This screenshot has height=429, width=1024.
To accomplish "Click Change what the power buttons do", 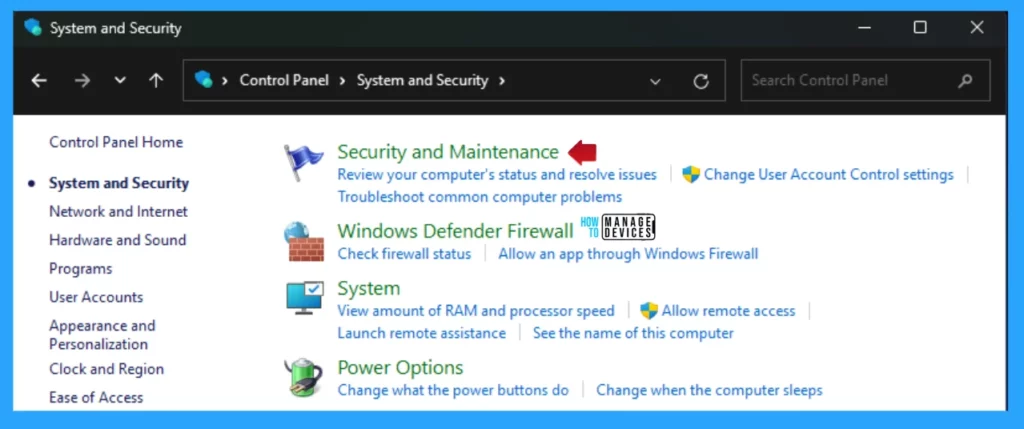I will click(453, 390).
